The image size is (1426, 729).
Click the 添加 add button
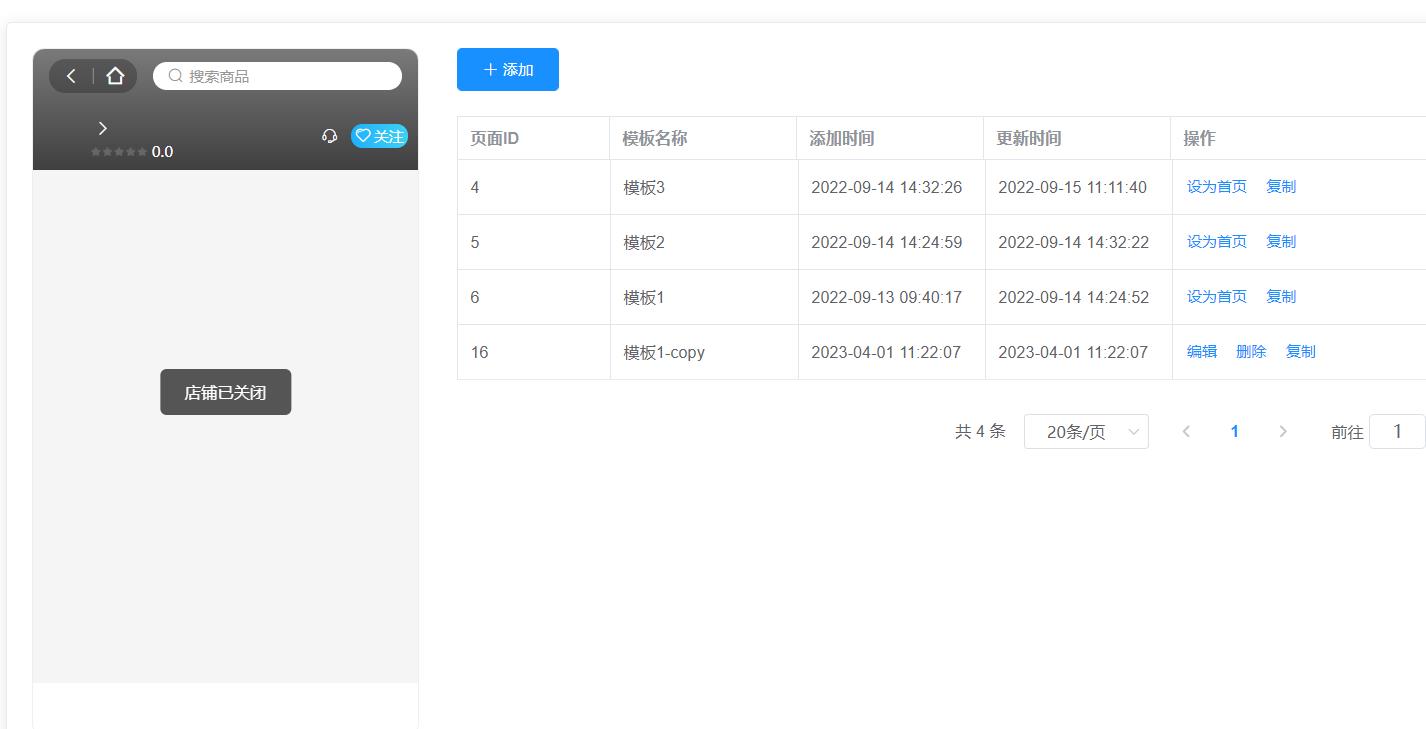tap(508, 70)
